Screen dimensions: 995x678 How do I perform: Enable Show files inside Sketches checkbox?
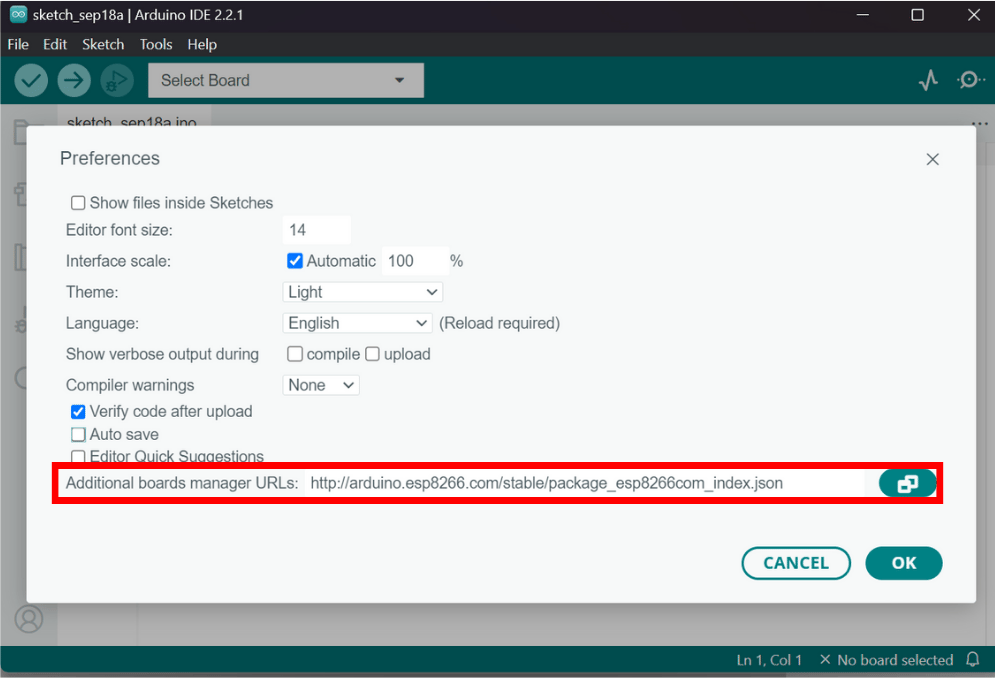coord(78,203)
